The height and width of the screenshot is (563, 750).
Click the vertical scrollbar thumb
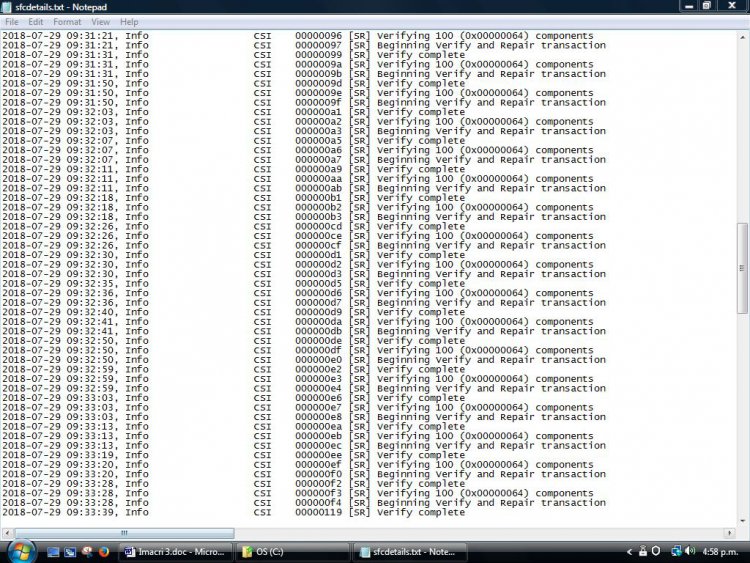[x=743, y=268]
